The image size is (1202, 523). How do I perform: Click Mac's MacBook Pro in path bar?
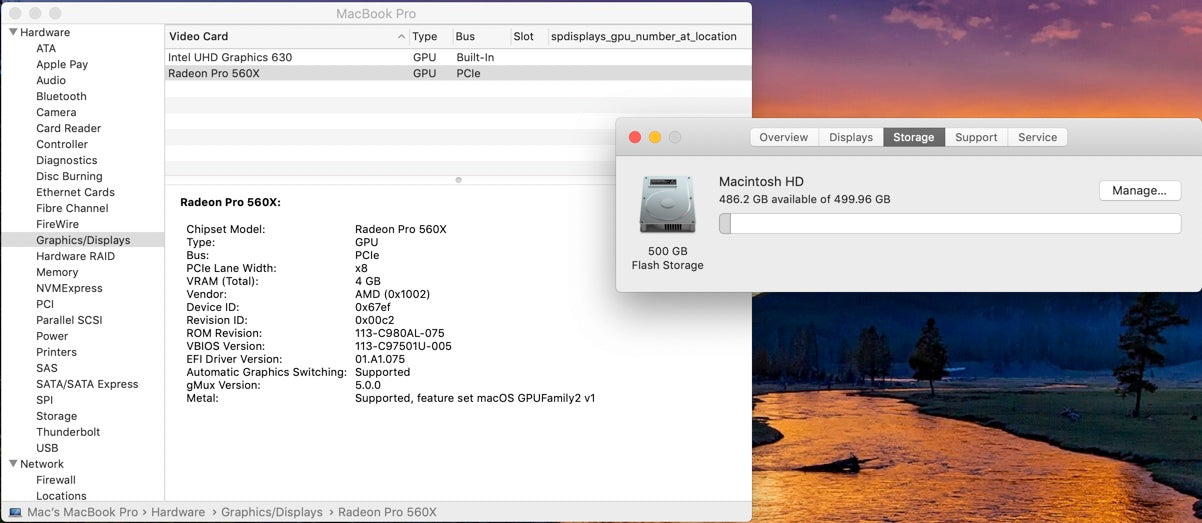(82, 512)
